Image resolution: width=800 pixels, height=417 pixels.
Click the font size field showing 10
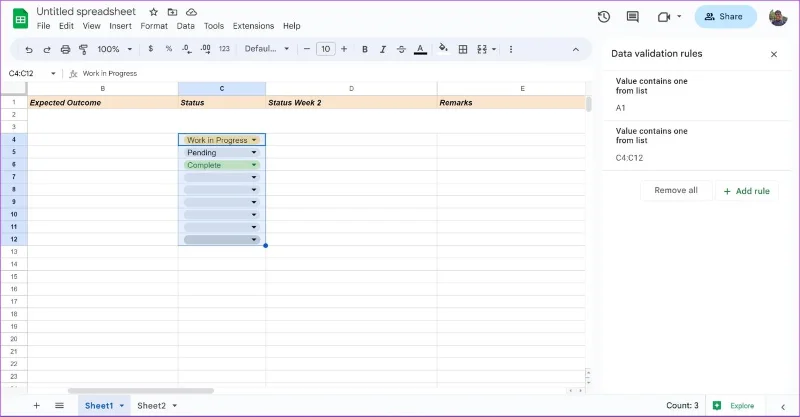(326, 49)
